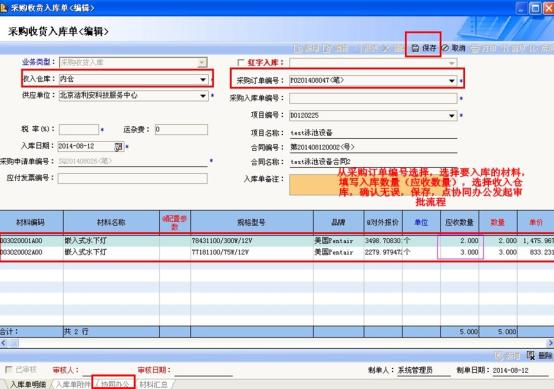554x389 pixels.
Task: Click the 税率(%) input field
Action: [x=79, y=129]
